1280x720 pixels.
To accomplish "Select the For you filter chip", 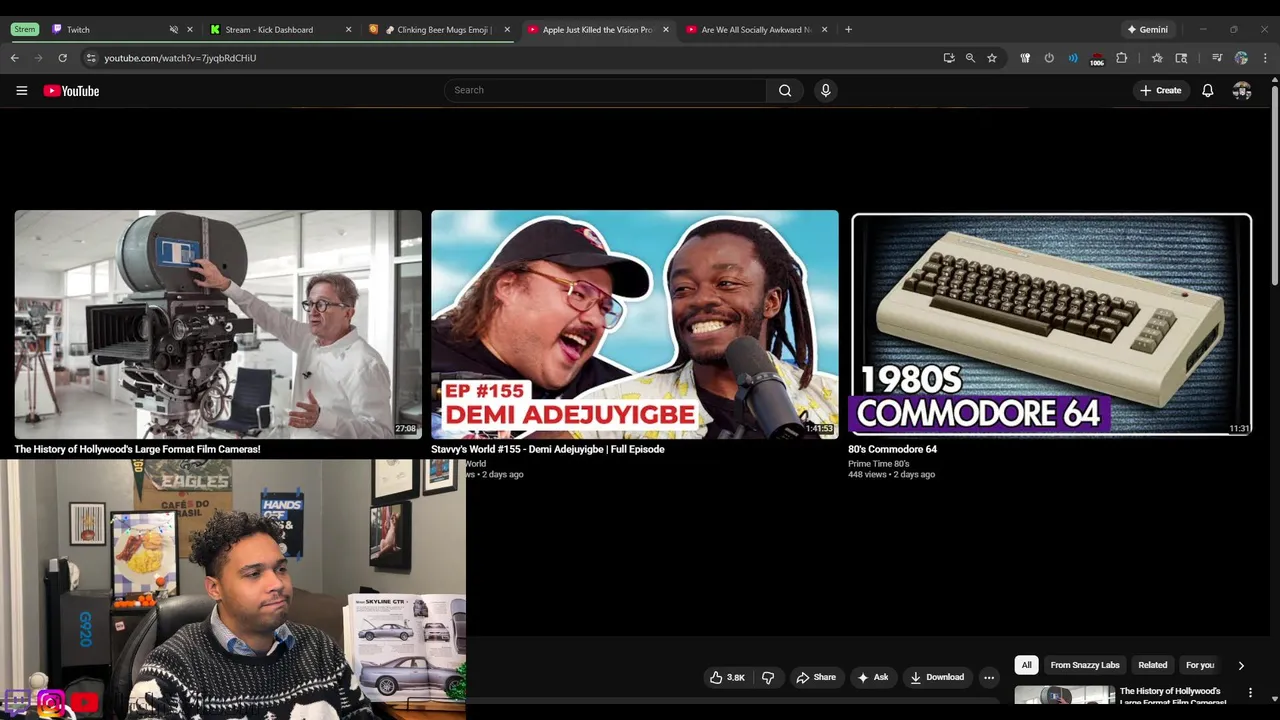I will [1199, 665].
